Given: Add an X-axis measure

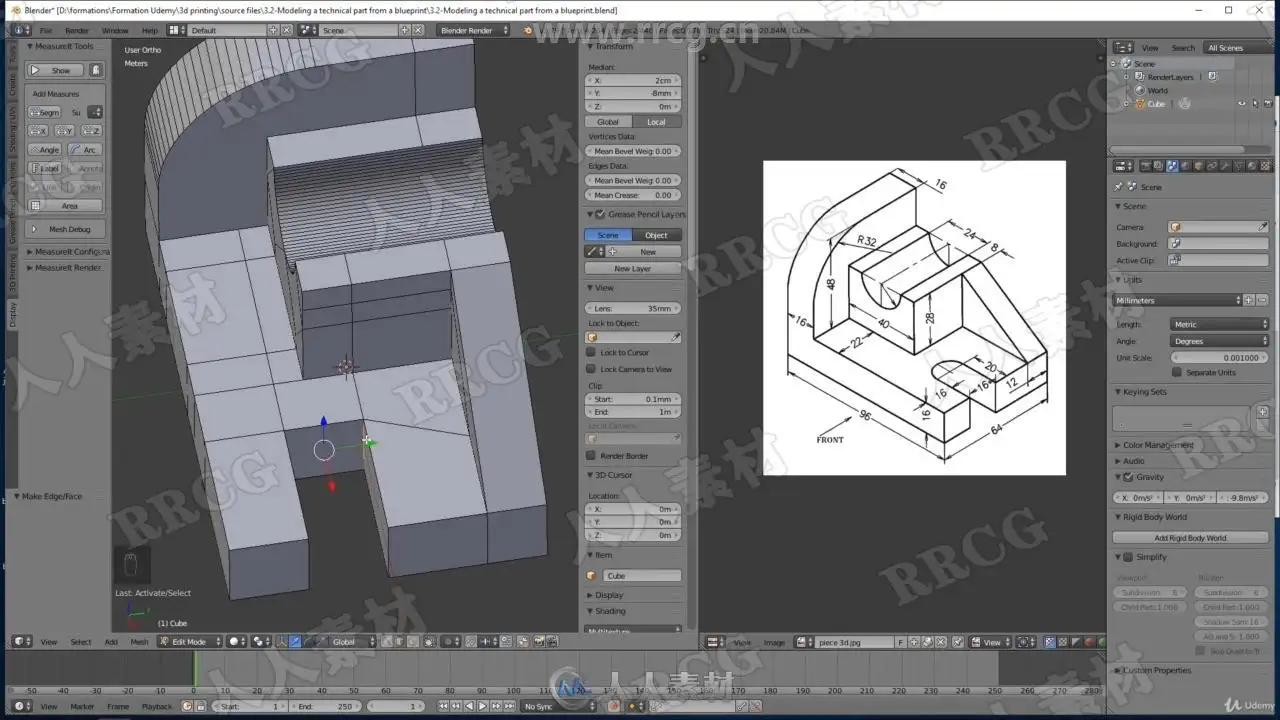Looking at the screenshot, I should coord(38,131).
